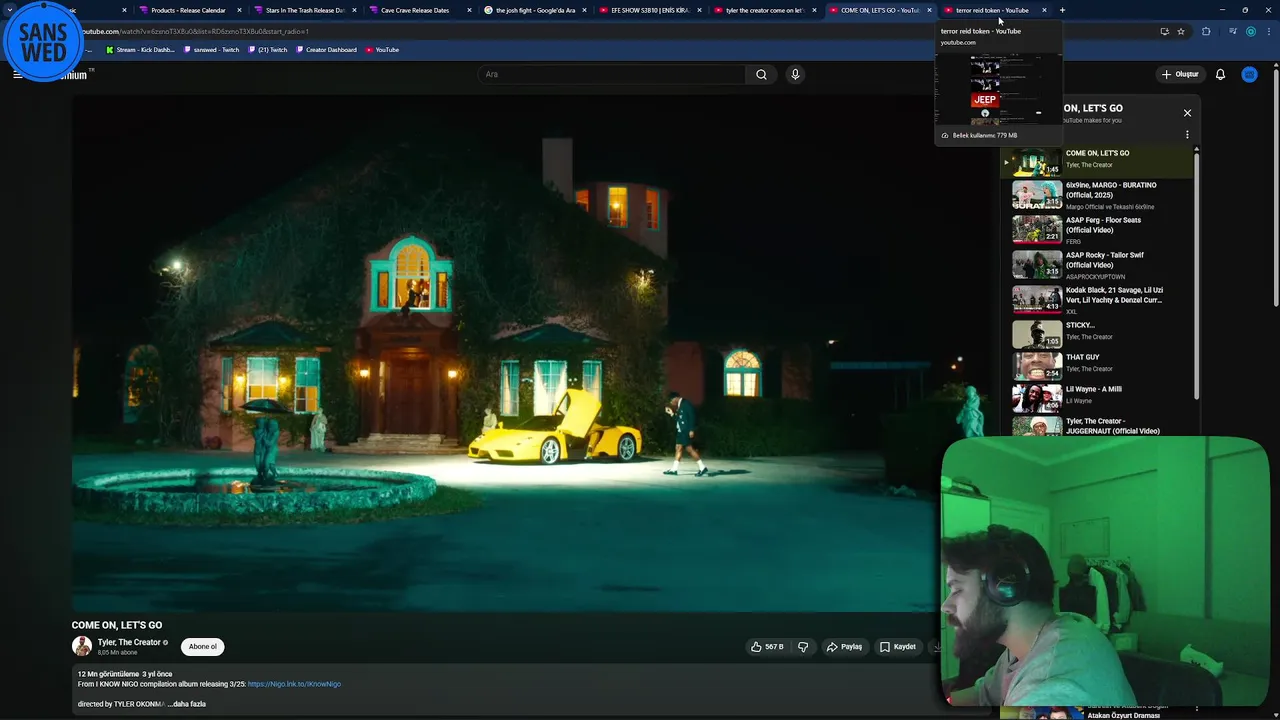Image resolution: width=1280 pixels, height=720 pixels.
Task: Like the video with thumbs up
Action: [x=767, y=647]
